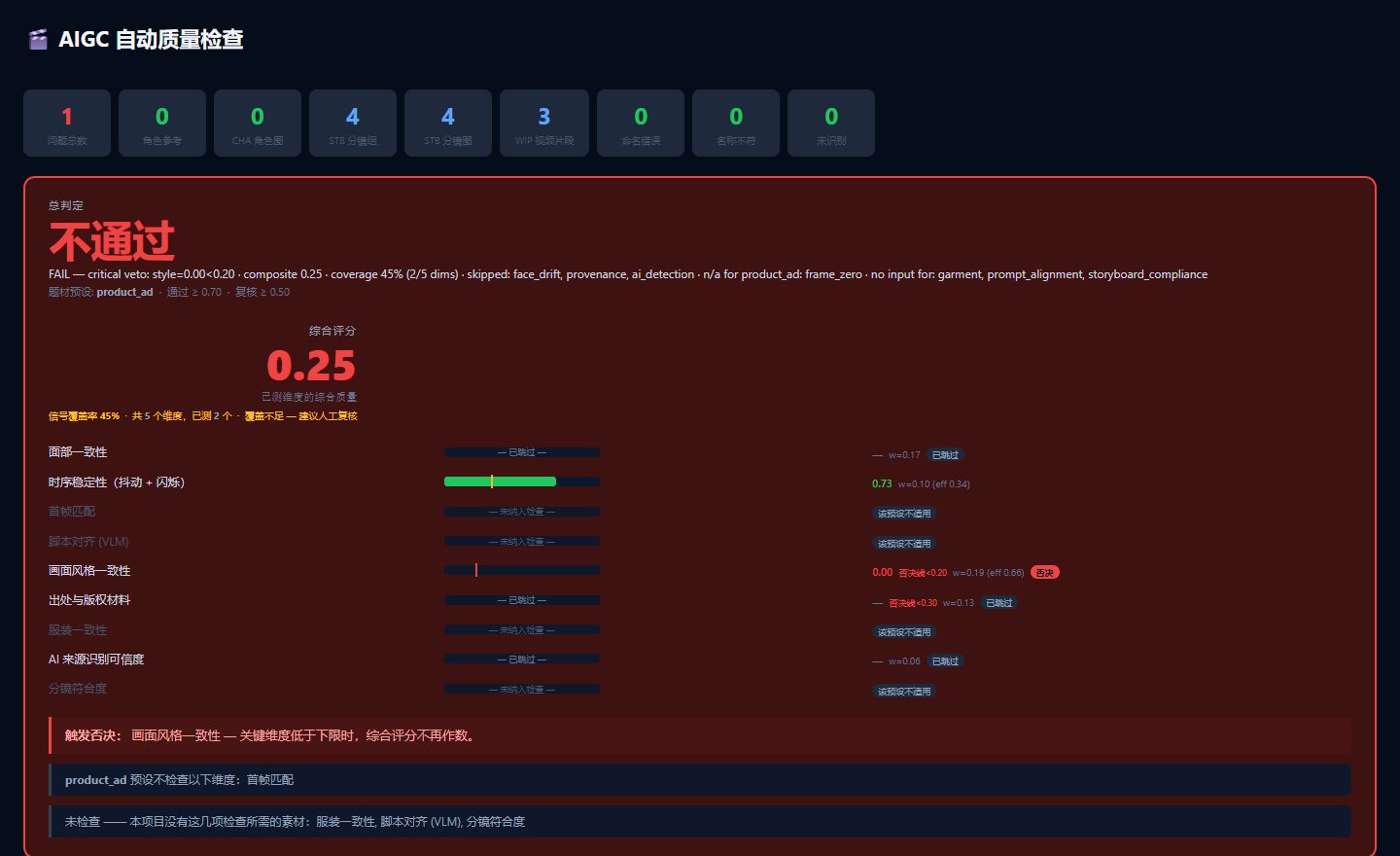Select the AI 来源识别可信度 label

coord(96,660)
